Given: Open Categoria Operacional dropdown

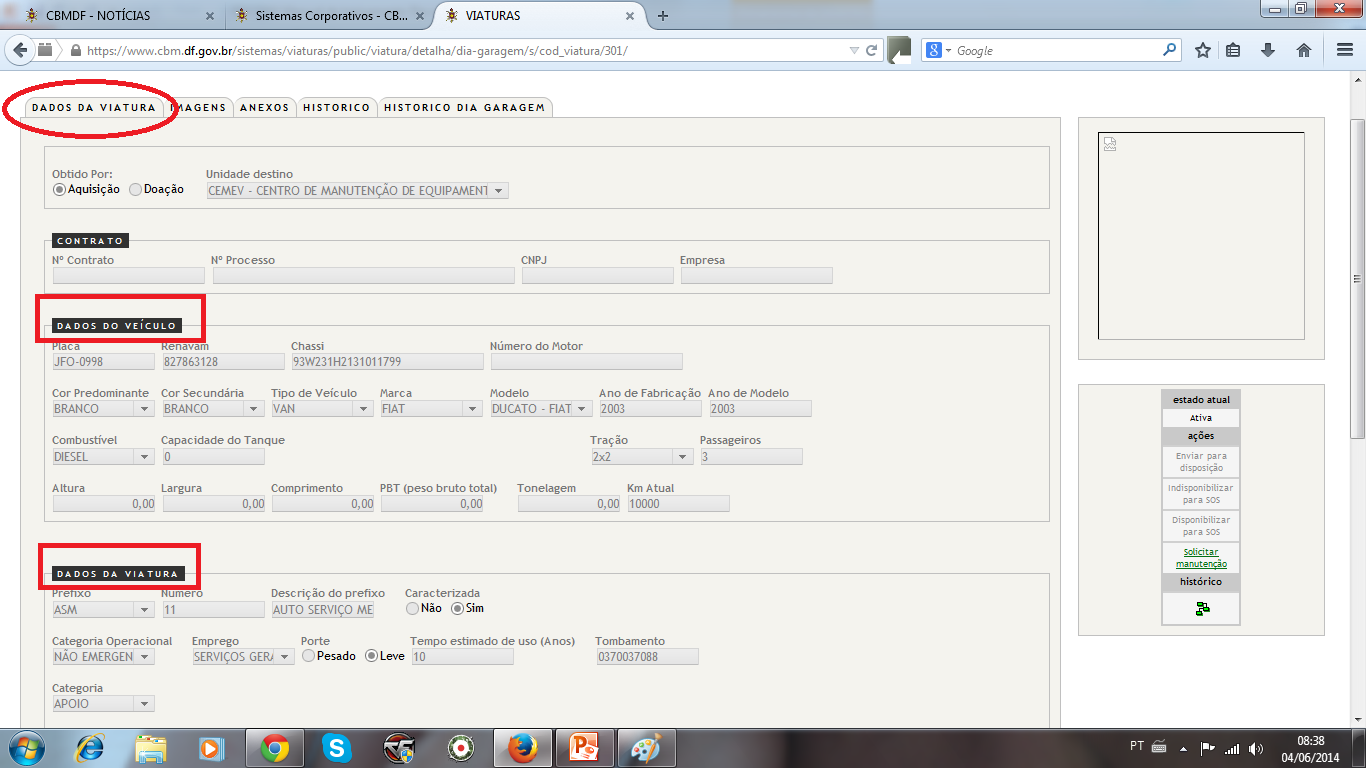Looking at the screenshot, I should pos(103,657).
